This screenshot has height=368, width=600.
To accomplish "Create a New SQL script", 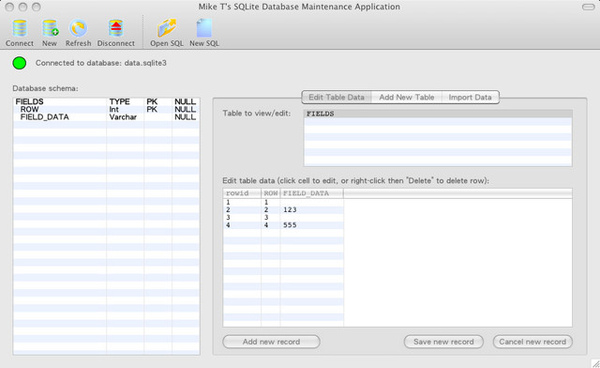I will pyautogui.click(x=204, y=28).
